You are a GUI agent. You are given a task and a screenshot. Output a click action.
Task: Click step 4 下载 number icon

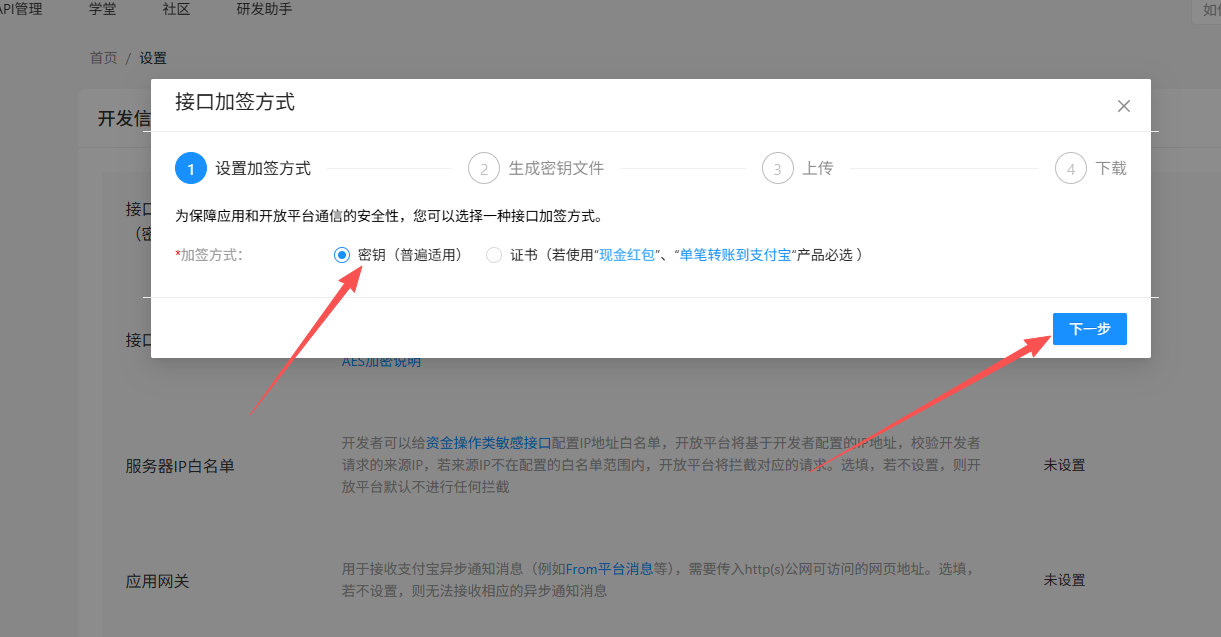point(1070,168)
